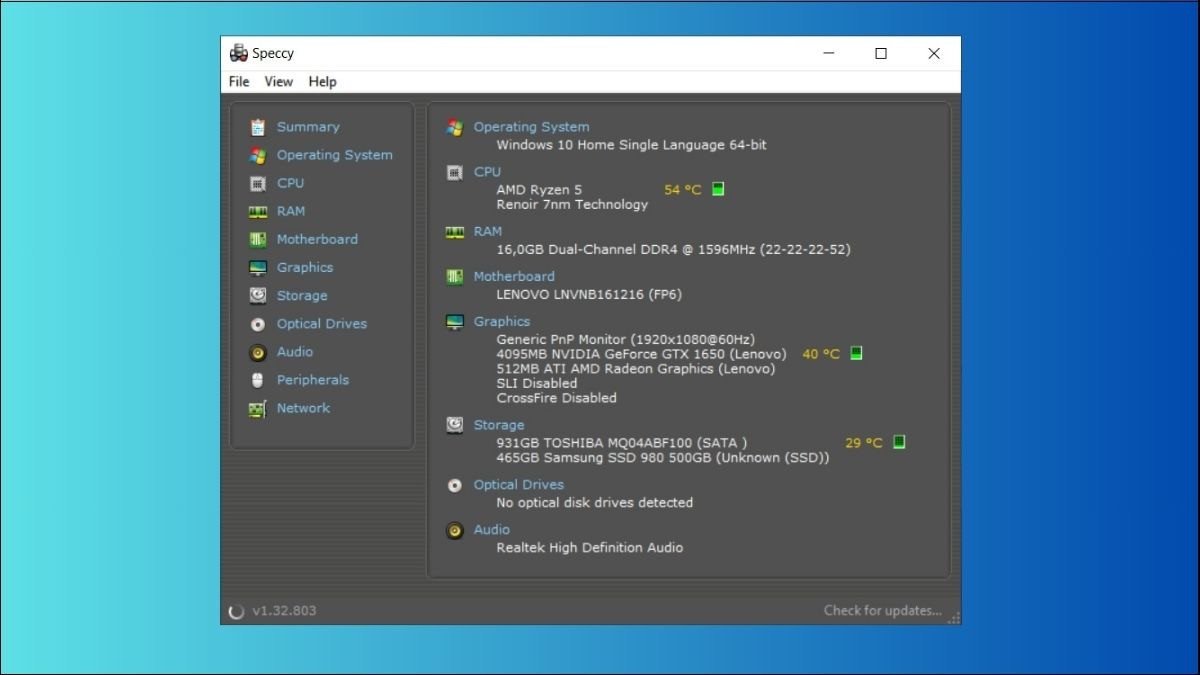Select the Motherboard icon in the sidebar
This screenshot has width=1200, height=675.
tap(259, 239)
